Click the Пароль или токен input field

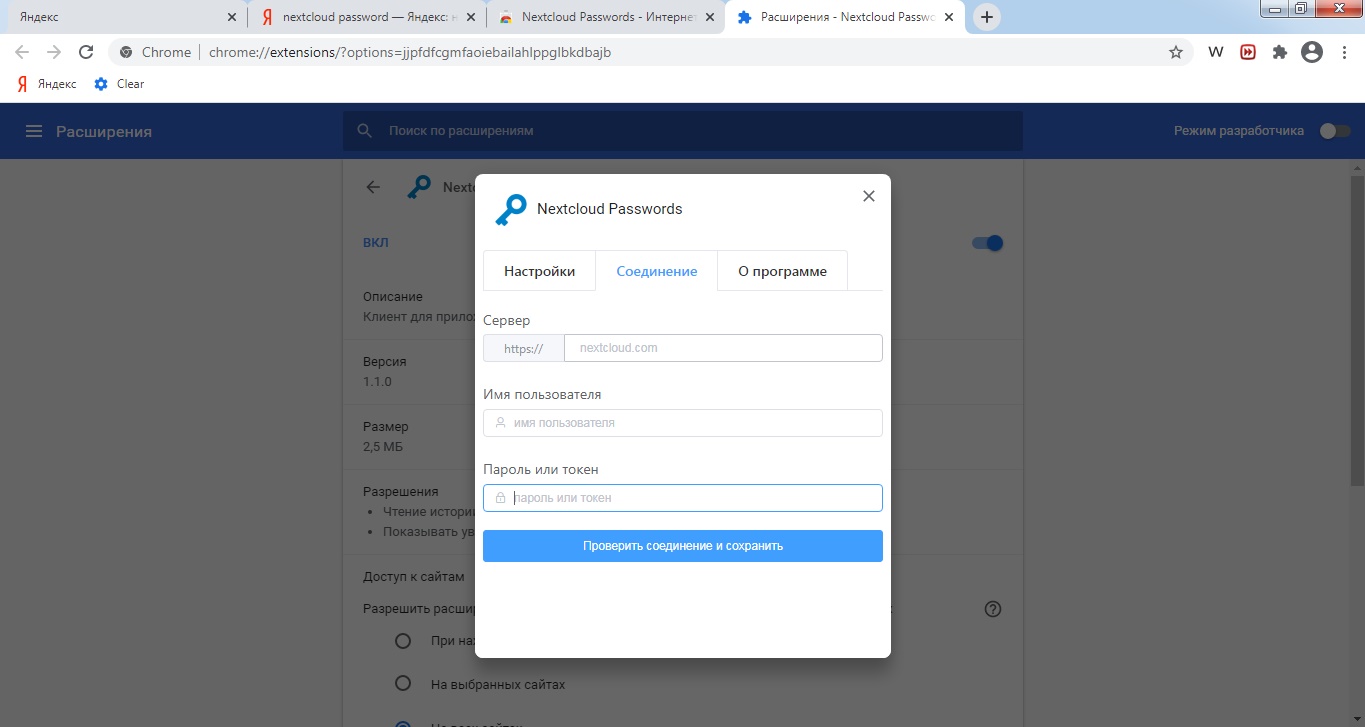683,497
